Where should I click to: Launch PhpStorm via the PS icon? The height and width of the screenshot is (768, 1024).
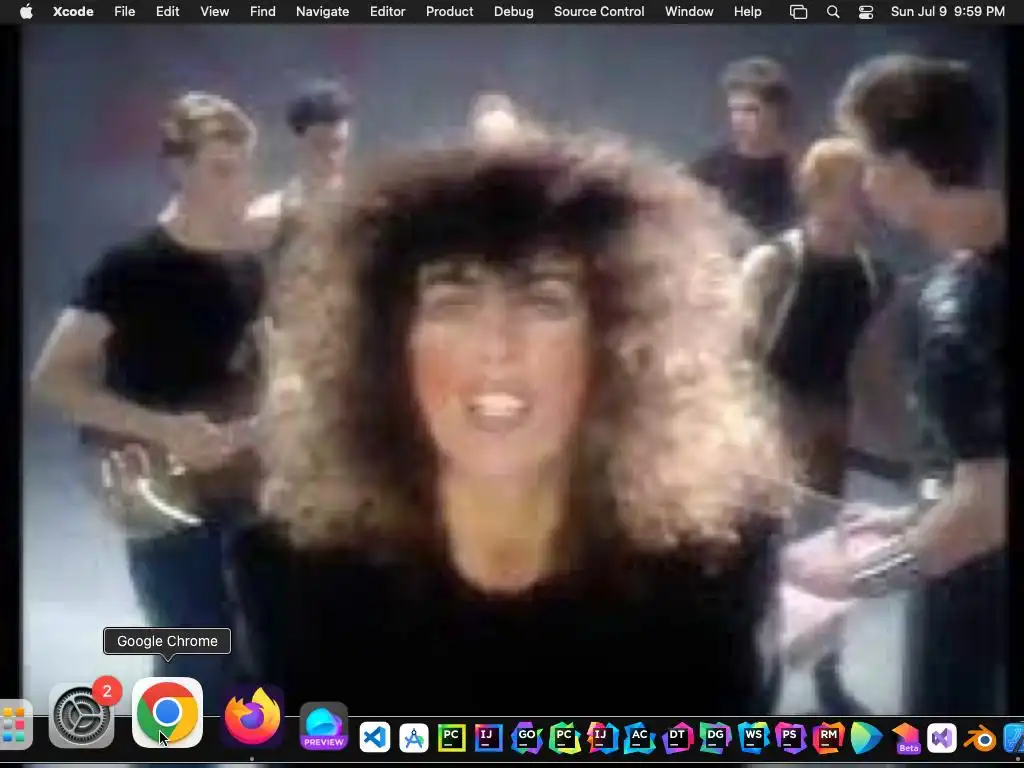[790, 738]
